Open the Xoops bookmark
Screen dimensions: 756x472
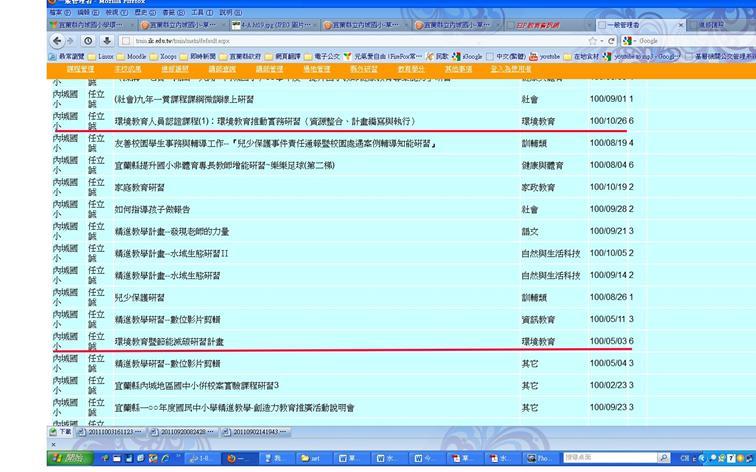166,57
